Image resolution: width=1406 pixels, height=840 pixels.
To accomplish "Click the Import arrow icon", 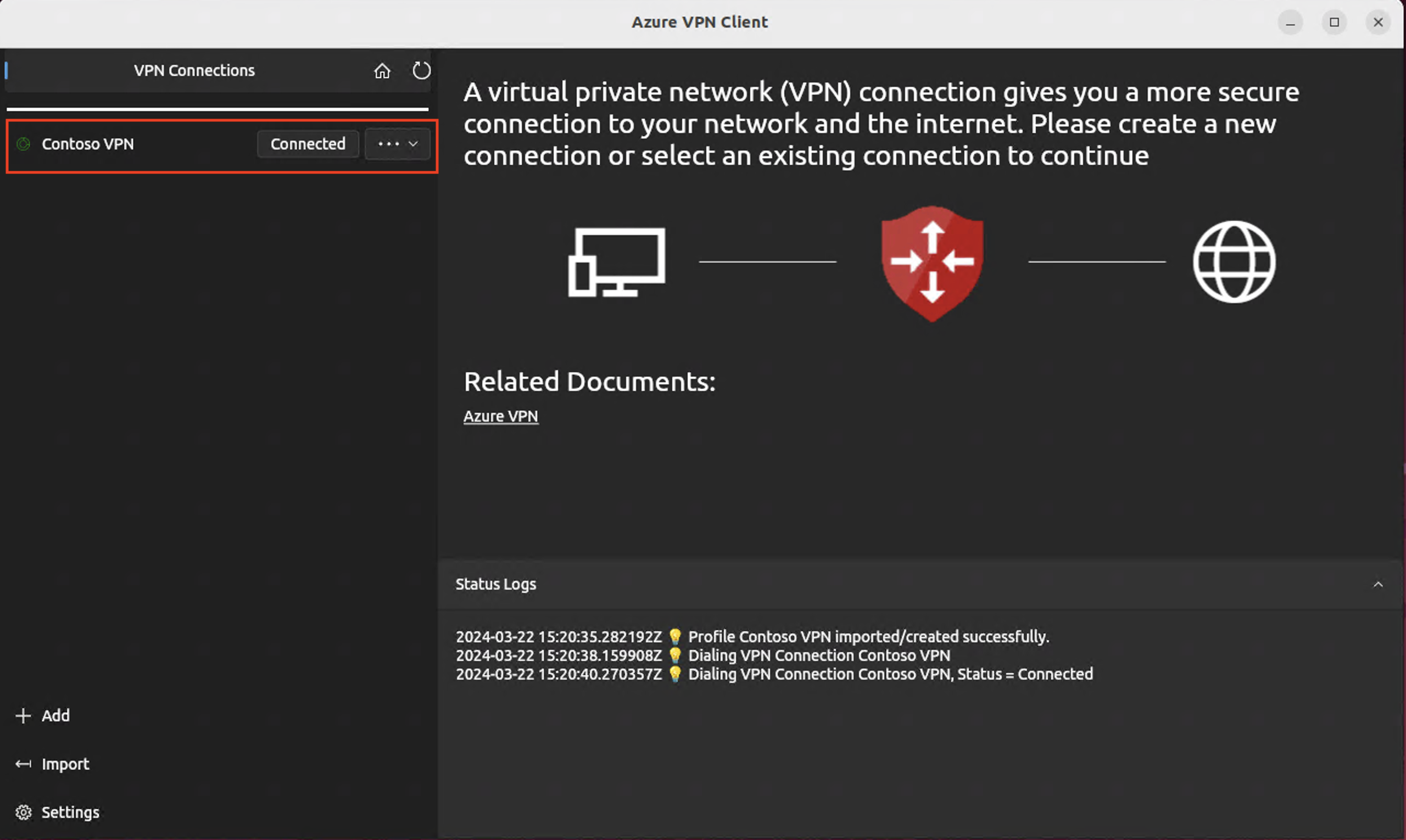I will click(23, 764).
